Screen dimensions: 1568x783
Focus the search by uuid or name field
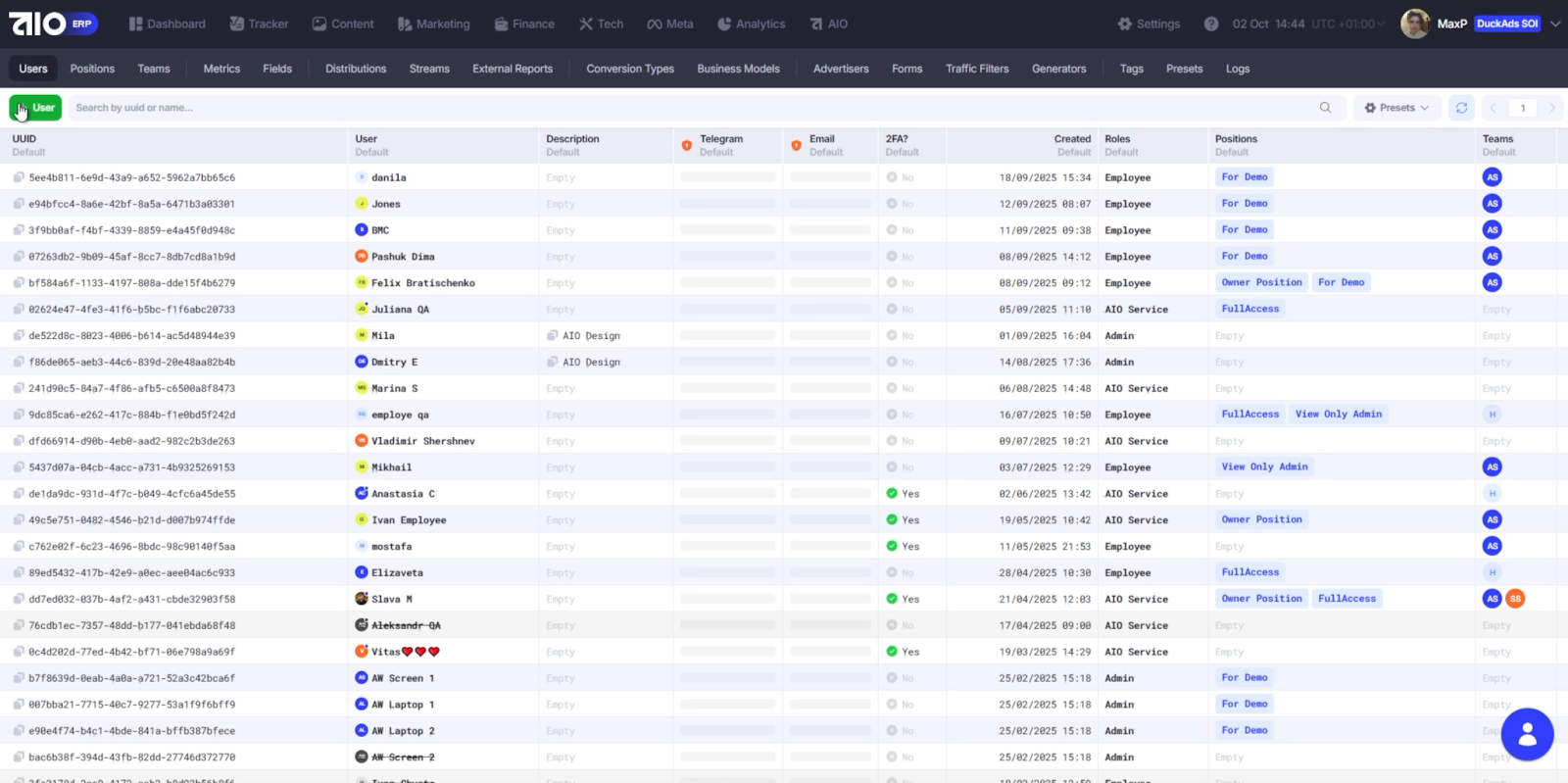(686, 108)
